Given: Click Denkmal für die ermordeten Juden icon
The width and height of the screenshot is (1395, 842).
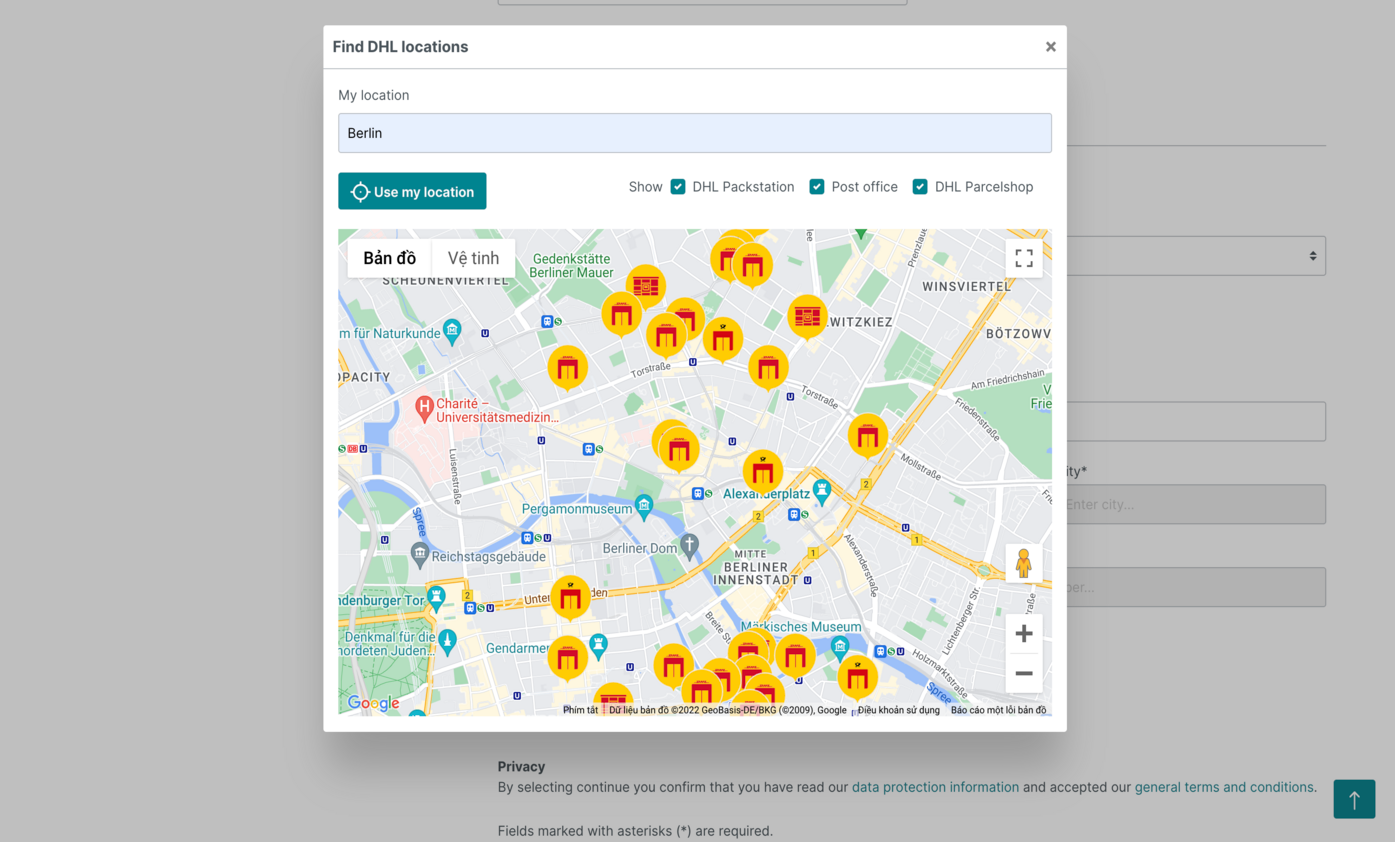Looking at the screenshot, I should click(447, 640).
